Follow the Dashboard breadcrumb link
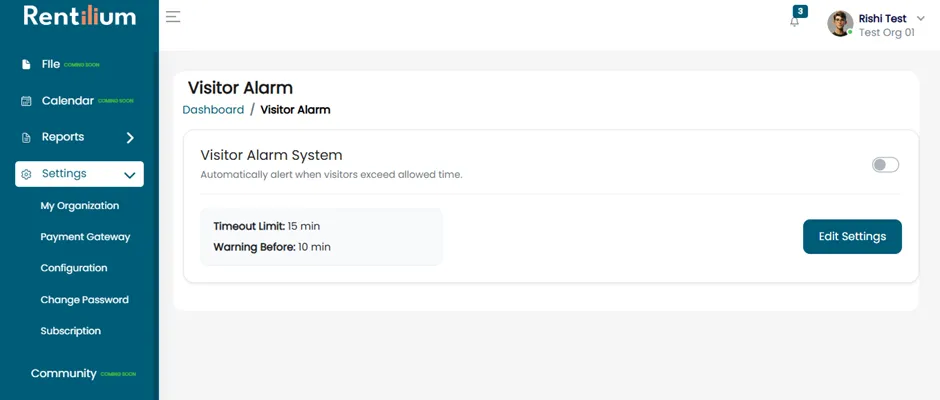940x400 pixels. [213, 110]
